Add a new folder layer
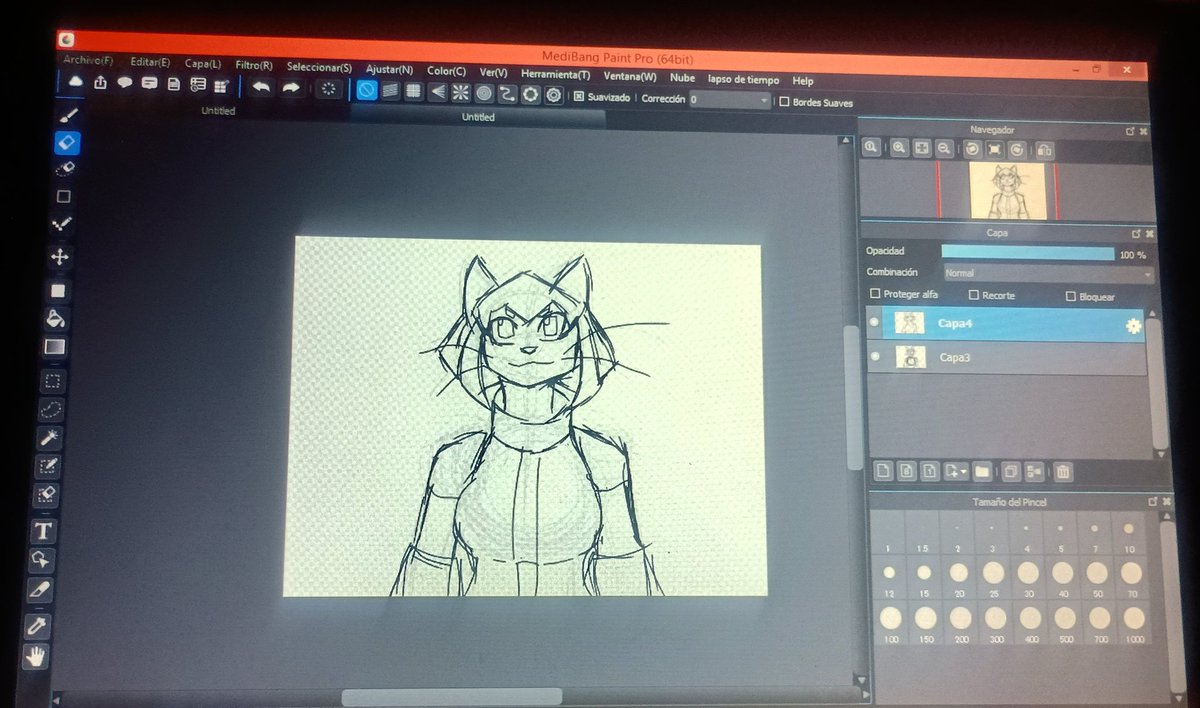The width and height of the screenshot is (1200, 708). tap(982, 471)
